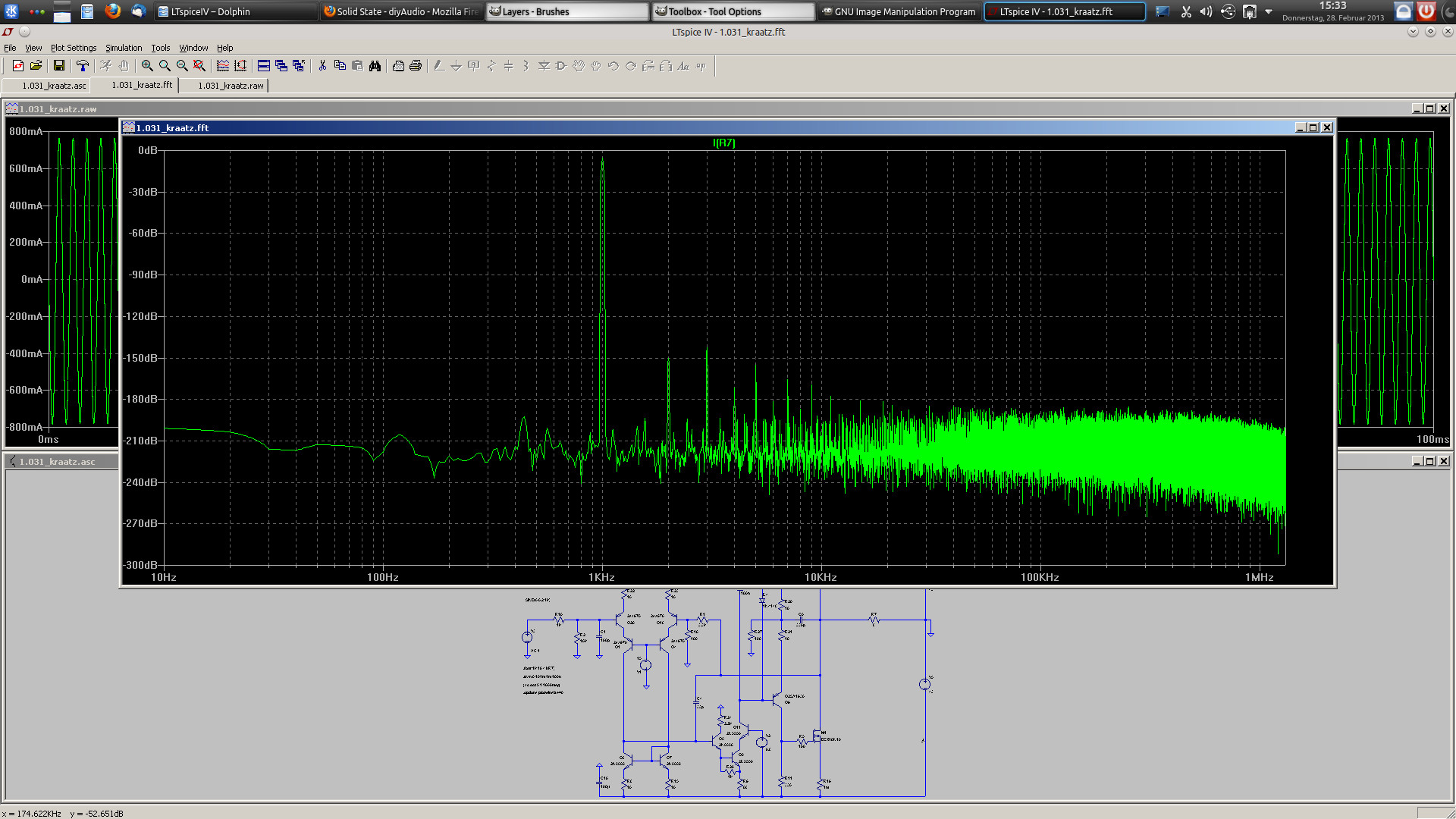The width and height of the screenshot is (1456, 819).
Task: Open the File menu
Action: pyautogui.click(x=10, y=48)
